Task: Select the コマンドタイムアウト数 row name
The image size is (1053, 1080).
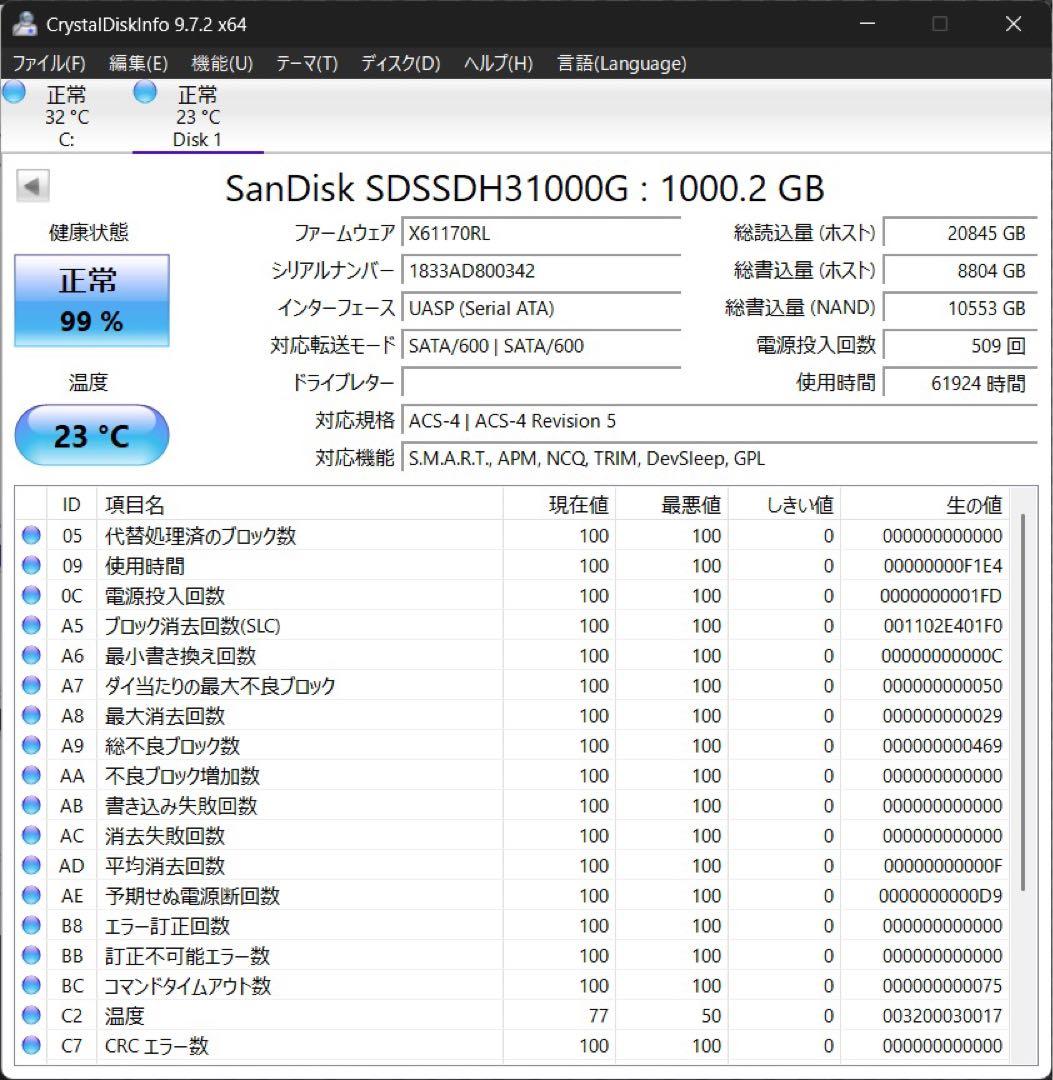Action: point(188,986)
